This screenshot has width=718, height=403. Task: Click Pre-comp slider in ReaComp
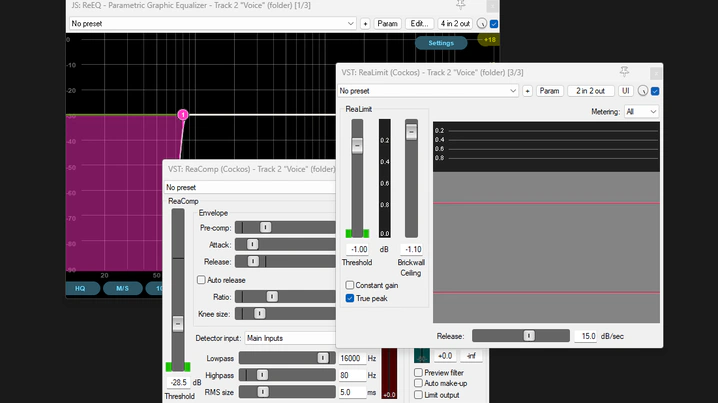[x=285, y=227]
